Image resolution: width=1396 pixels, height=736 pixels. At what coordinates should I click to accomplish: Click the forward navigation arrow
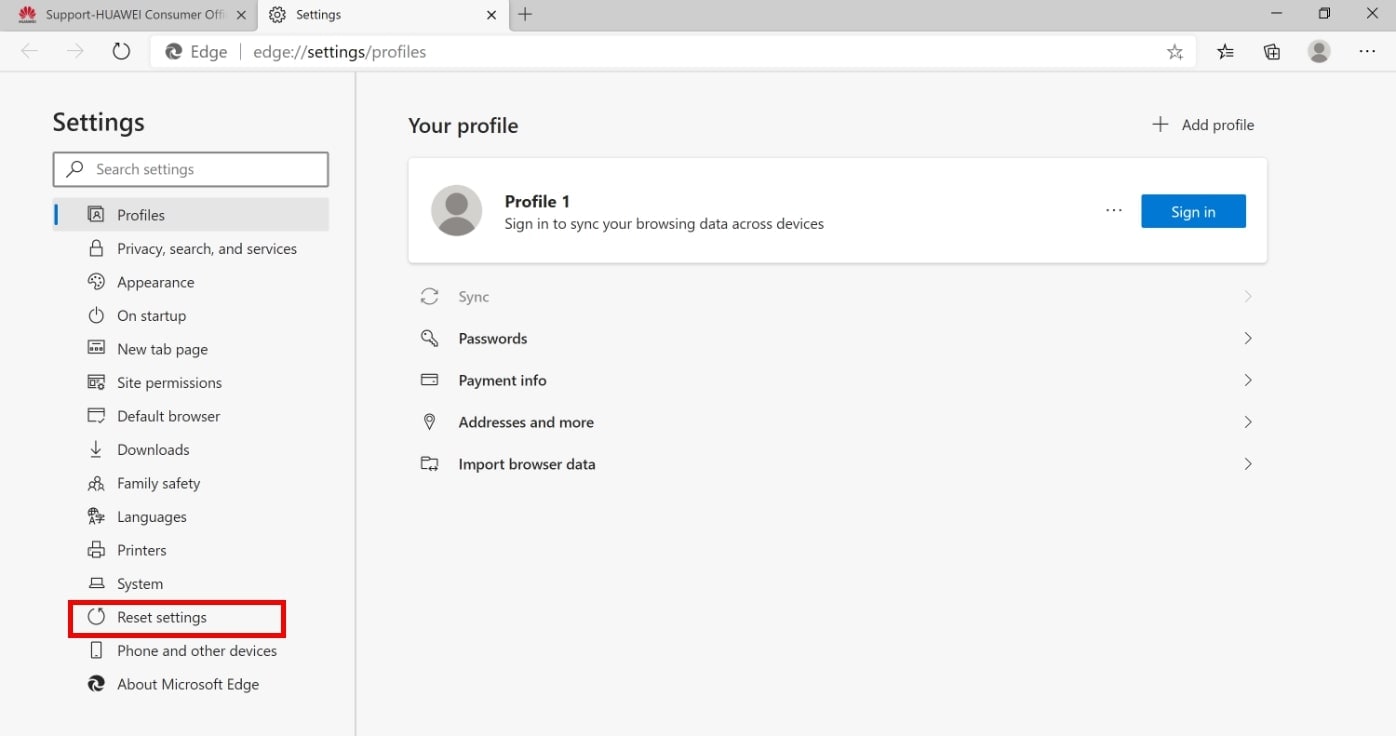click(75, 51)
